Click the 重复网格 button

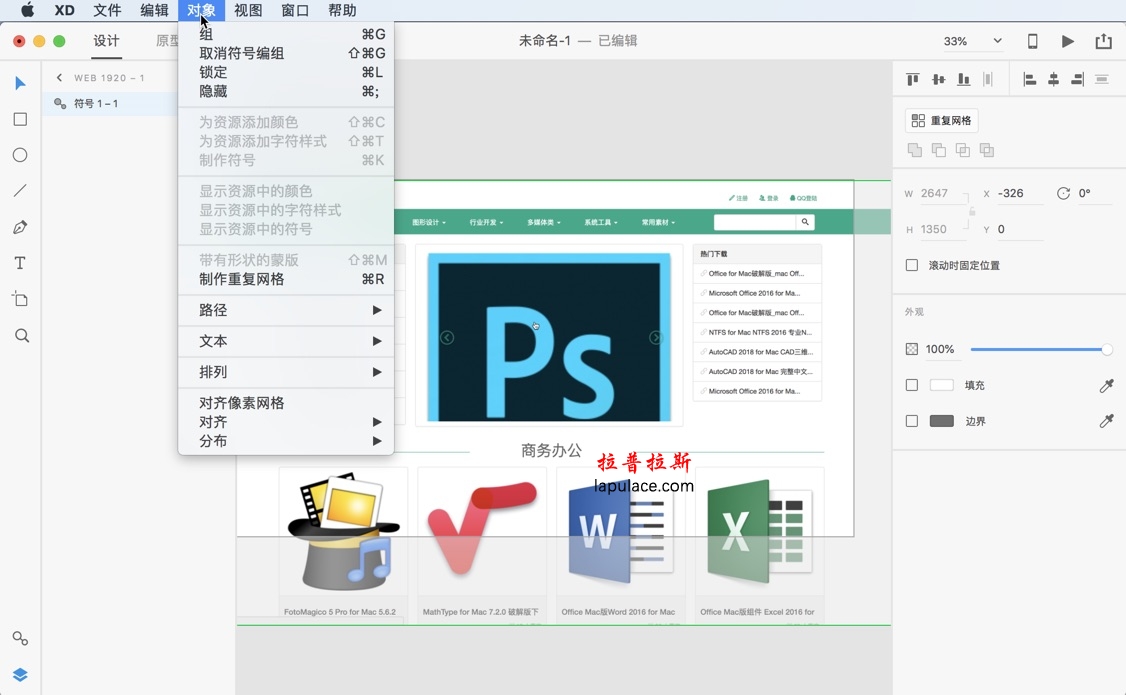[x=941, y=120]
